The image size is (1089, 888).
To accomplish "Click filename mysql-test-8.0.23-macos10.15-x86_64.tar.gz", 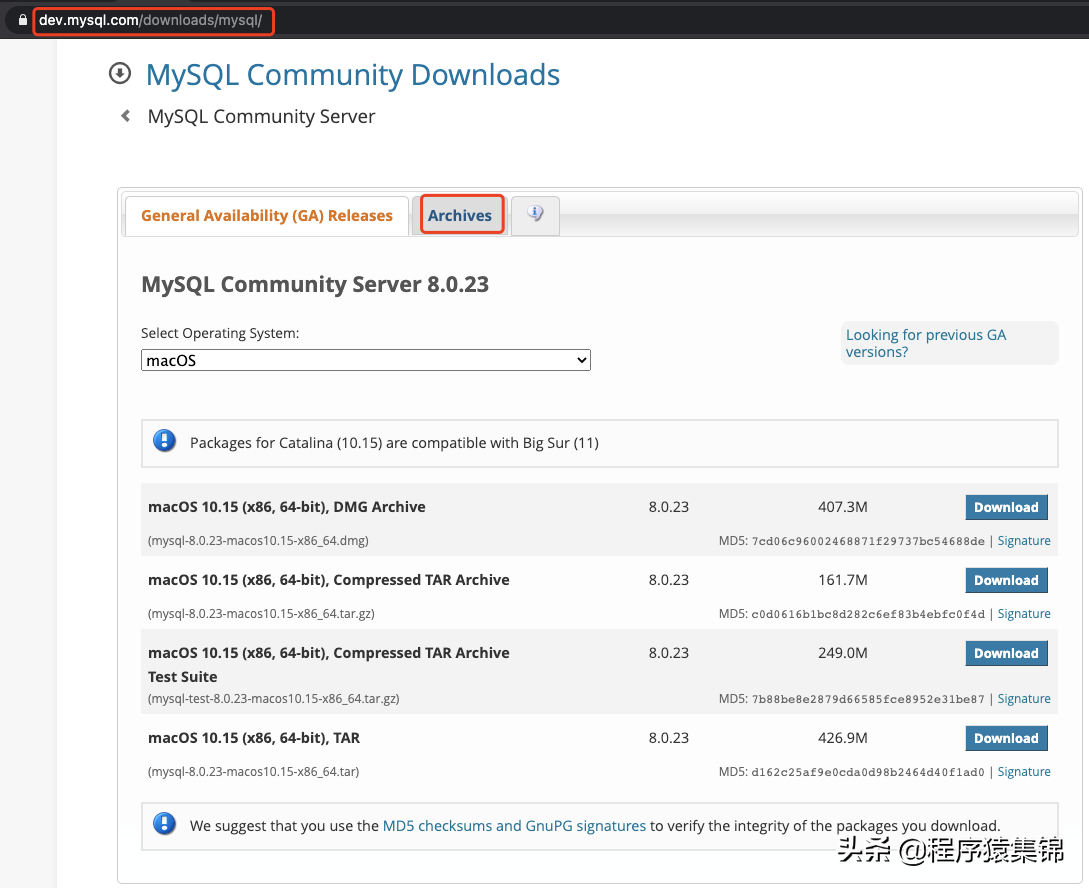I will [x=274, y=699].
